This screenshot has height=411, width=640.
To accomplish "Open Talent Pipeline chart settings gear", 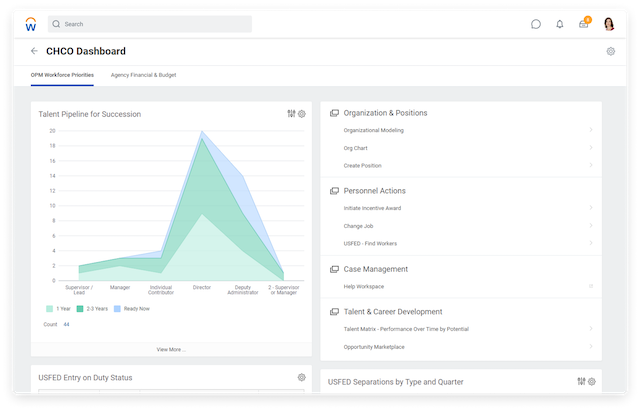I will click(302, 114).
